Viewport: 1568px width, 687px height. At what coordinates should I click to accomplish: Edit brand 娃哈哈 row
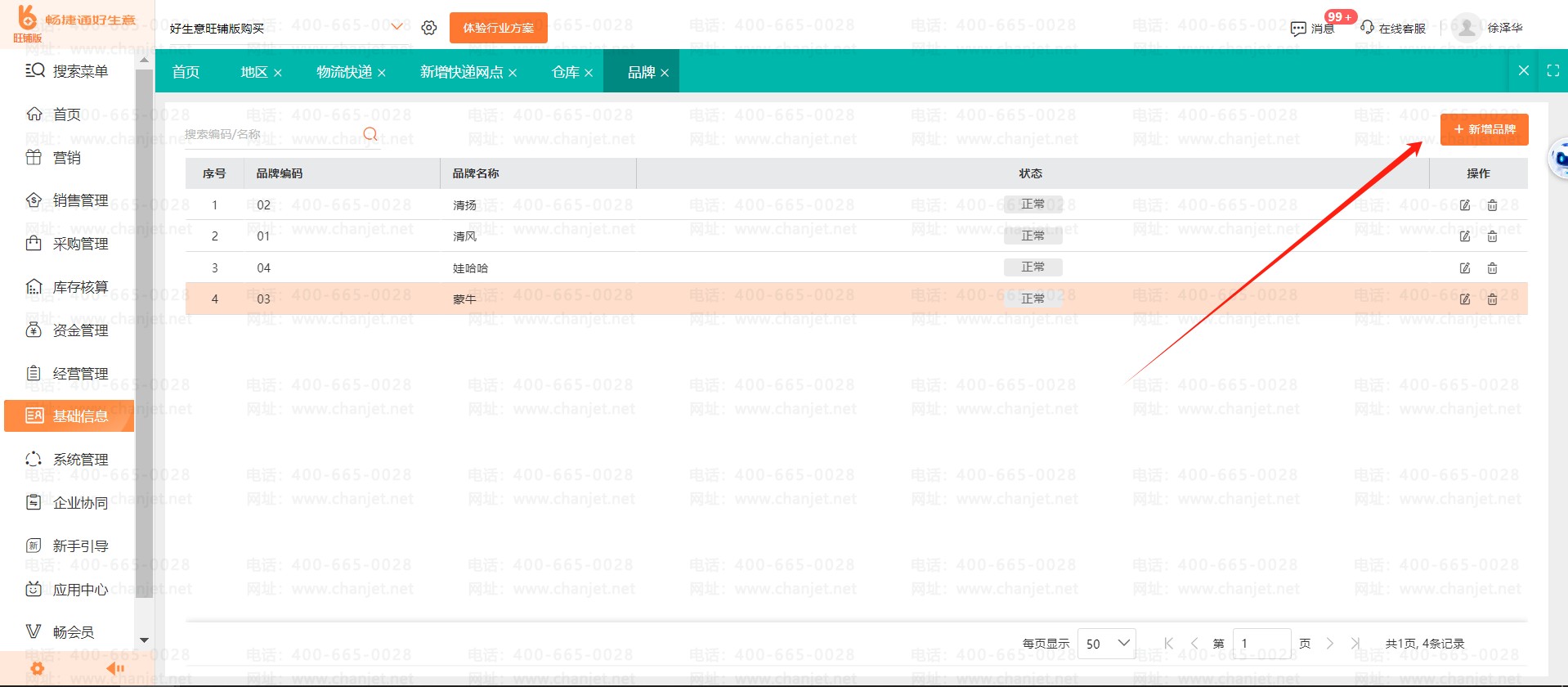(1465, 268)
